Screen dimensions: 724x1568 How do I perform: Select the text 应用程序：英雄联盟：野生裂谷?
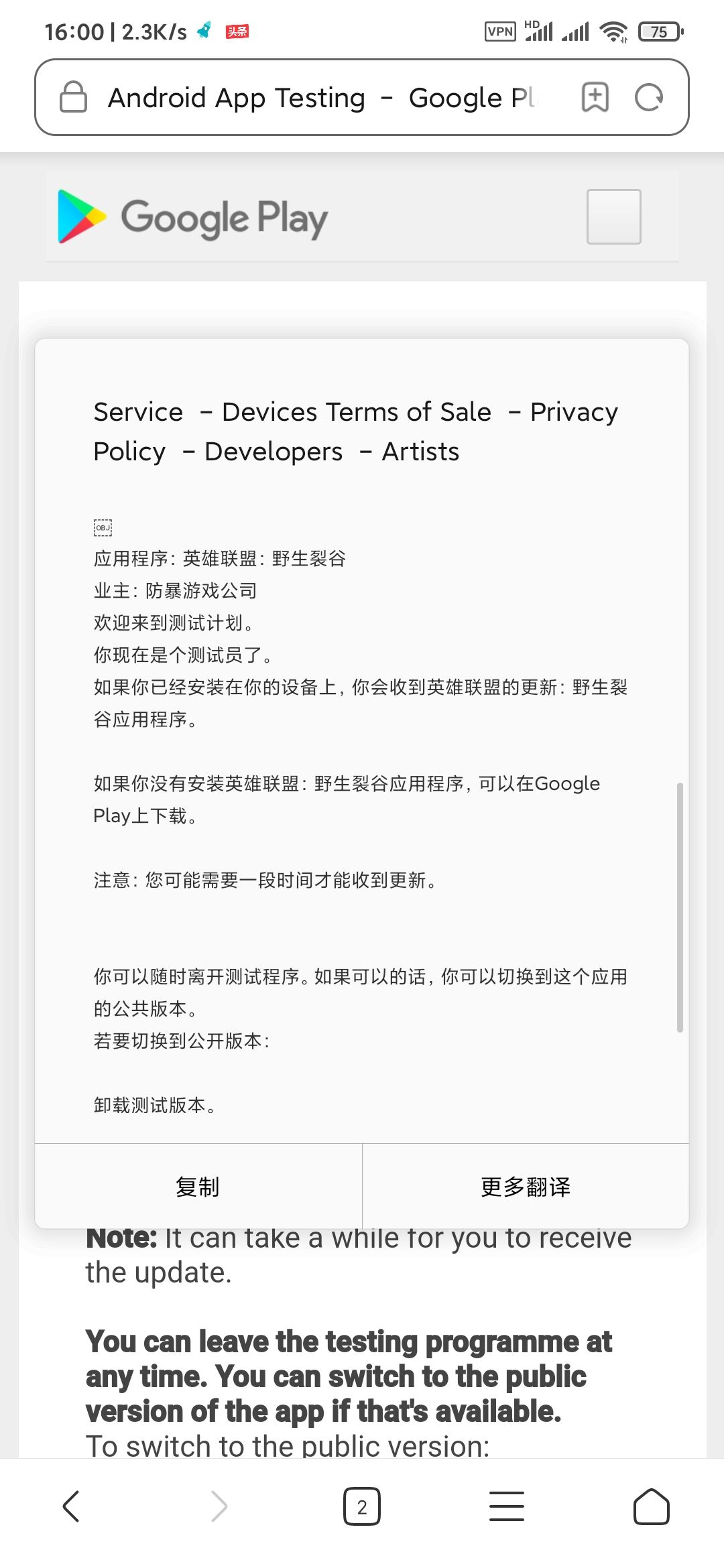tap(220, 558)
